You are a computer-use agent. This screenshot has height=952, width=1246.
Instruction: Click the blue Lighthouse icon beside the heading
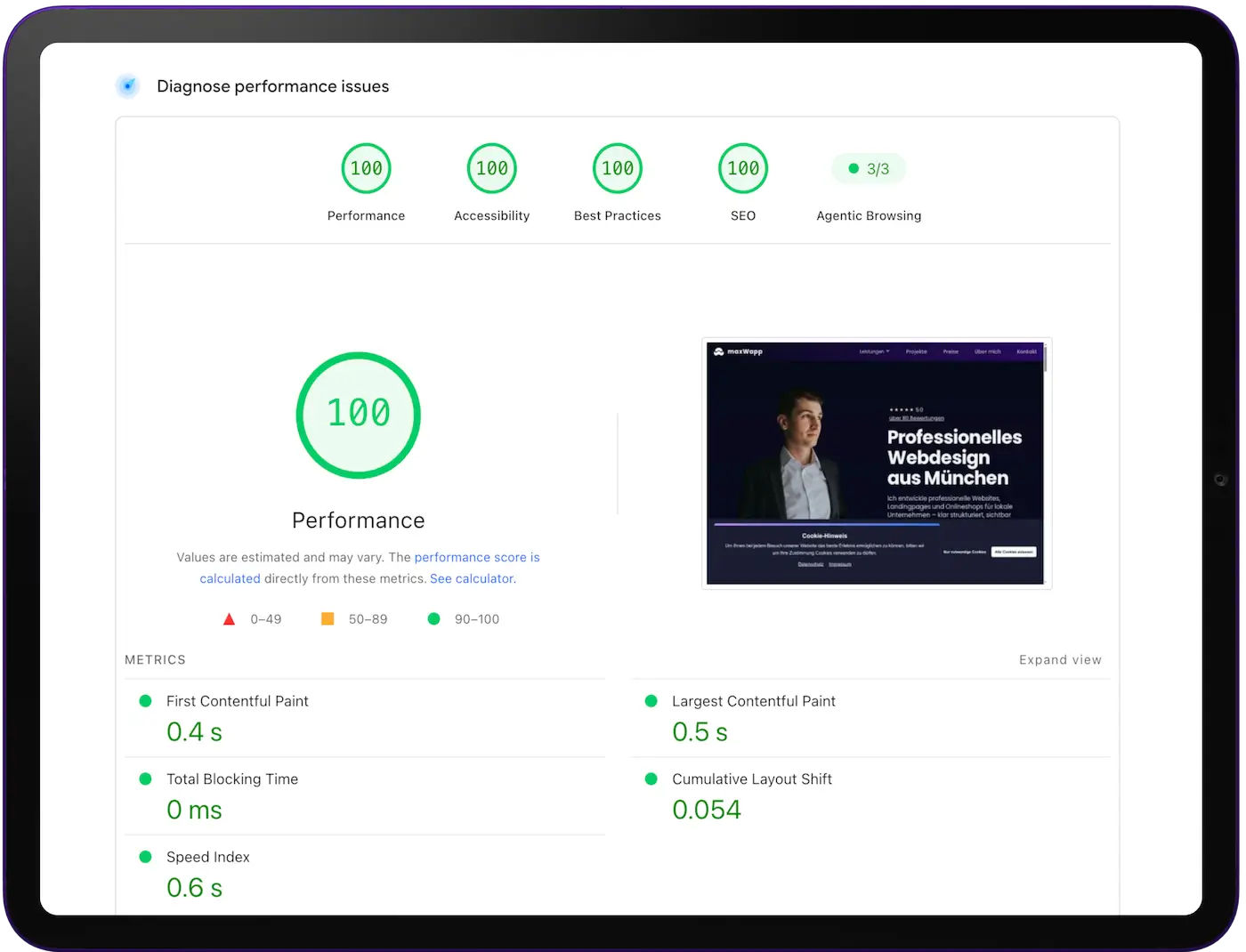point(128,86)
